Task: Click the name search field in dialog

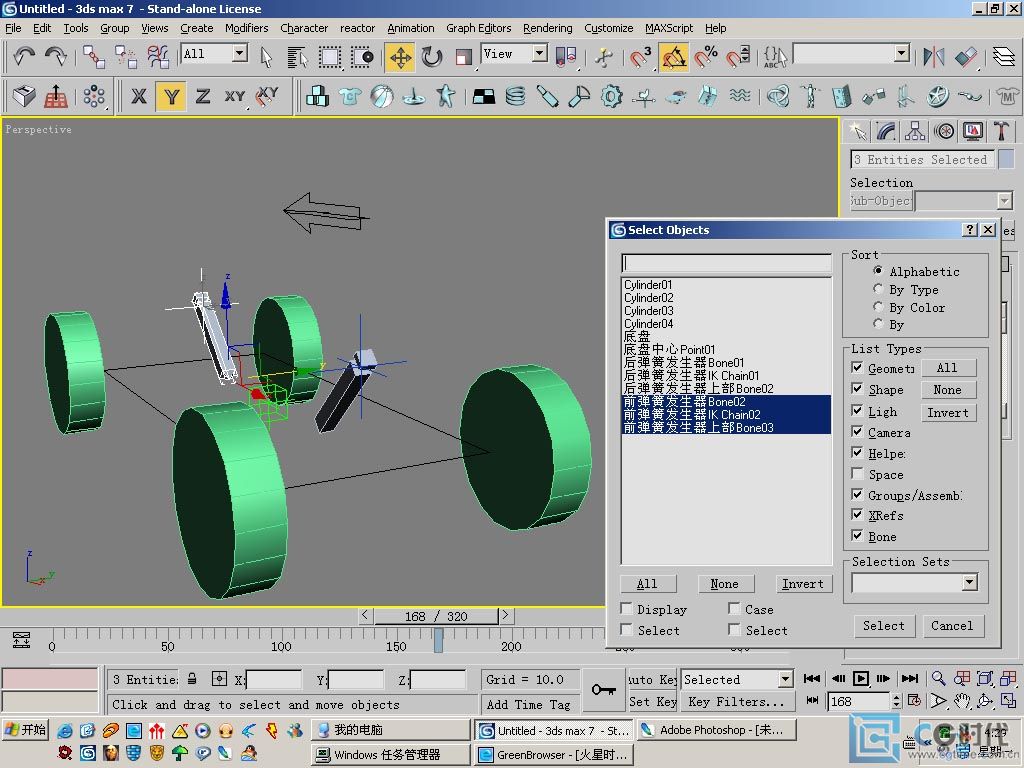Action: [x=726, y=263]
